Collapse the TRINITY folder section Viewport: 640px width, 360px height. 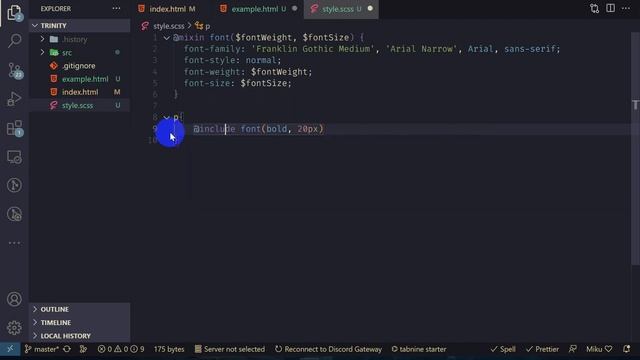[80, 25]
